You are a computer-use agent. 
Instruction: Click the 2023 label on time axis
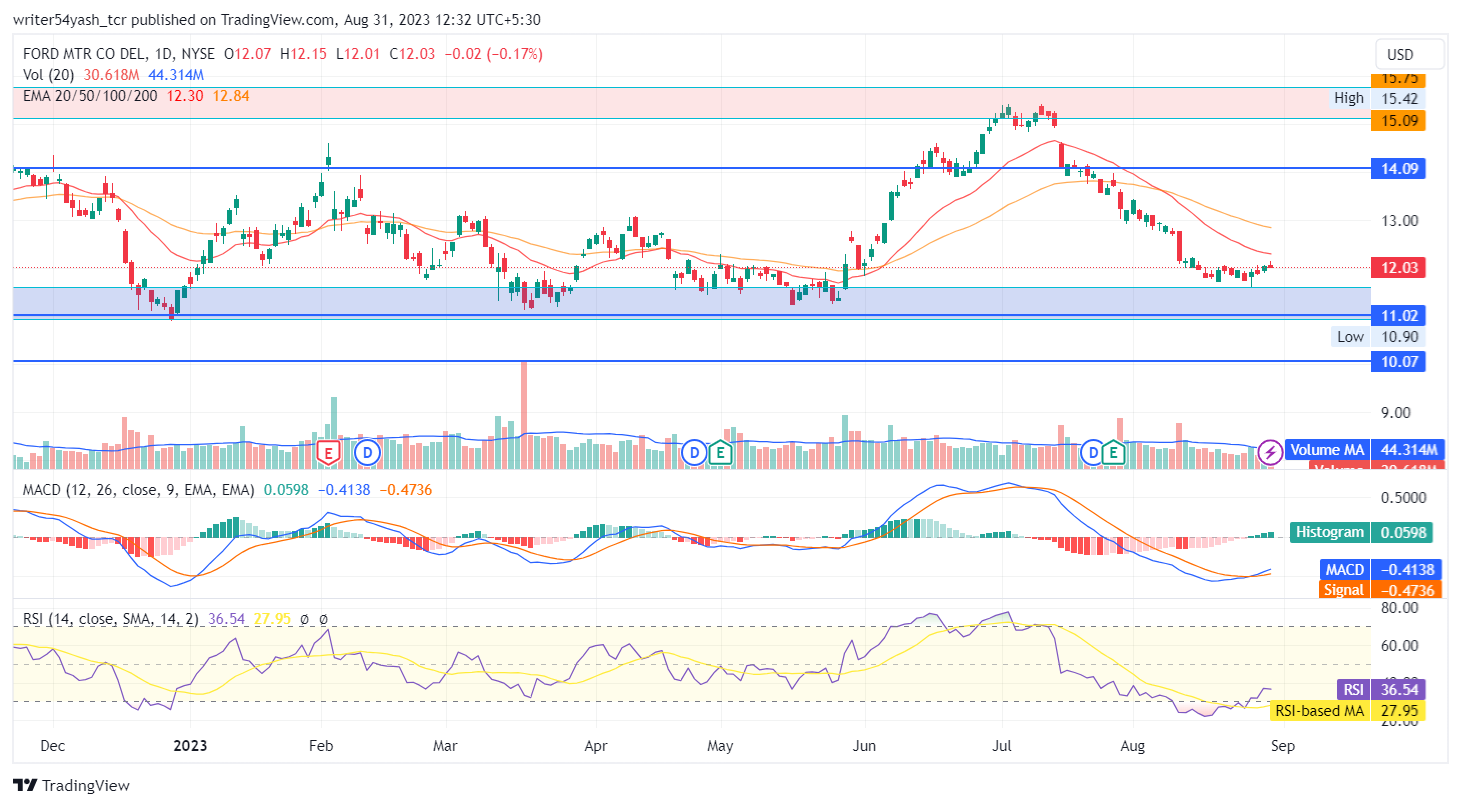click(x=191, y=746)
